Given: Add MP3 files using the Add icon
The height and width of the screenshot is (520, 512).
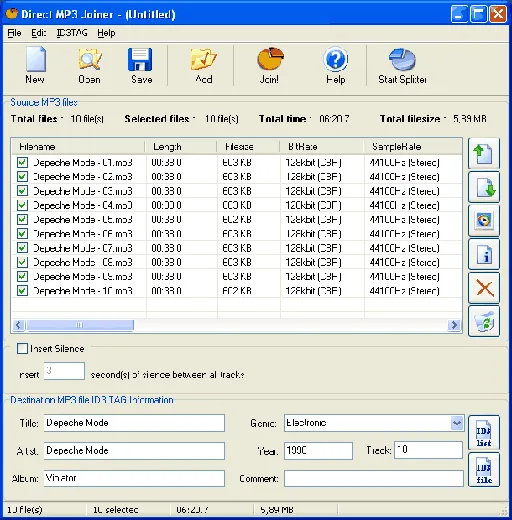Looking at the screenshot, I should tap(203, 65).
